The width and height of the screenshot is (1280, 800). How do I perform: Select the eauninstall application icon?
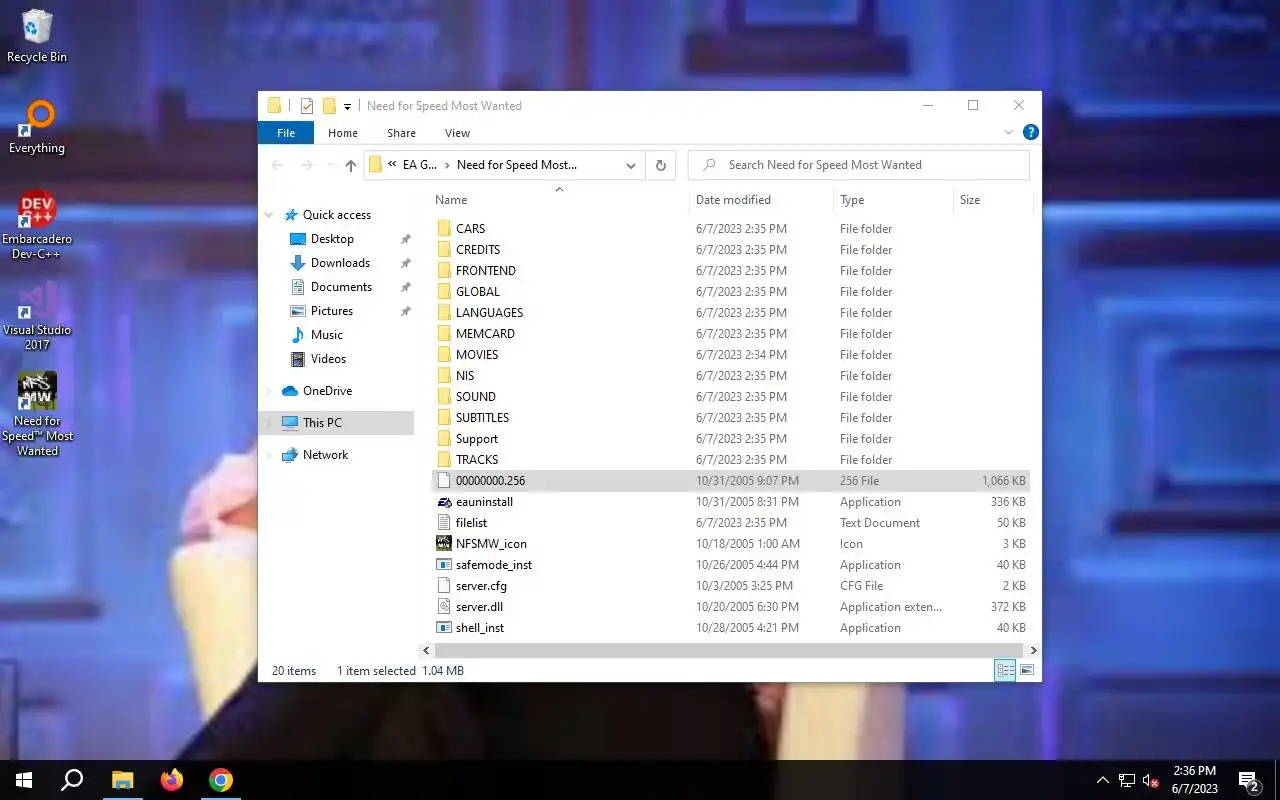(x=445, y=502)
